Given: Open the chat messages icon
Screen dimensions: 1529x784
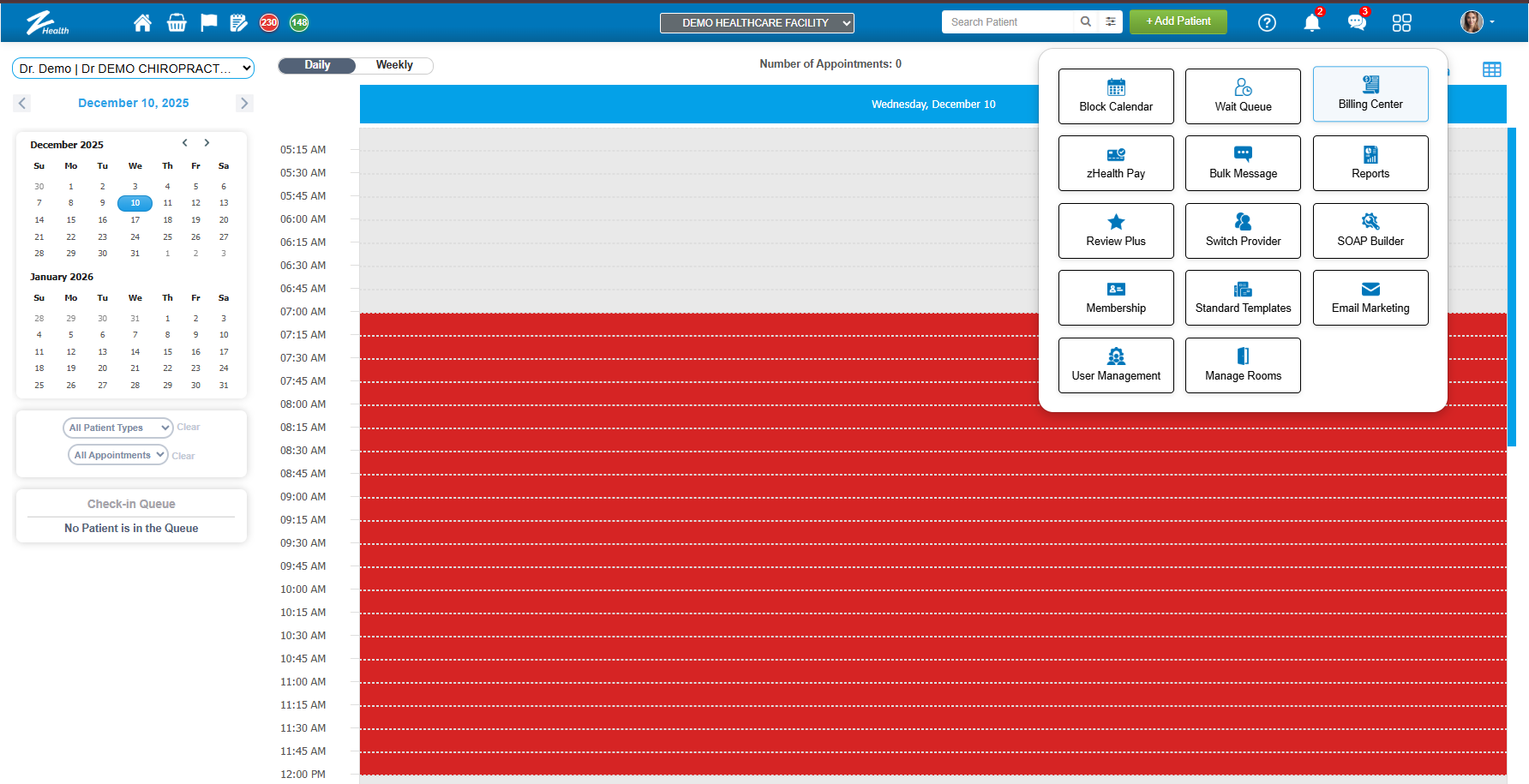Looking at the screenshot, I should 1356,23.
